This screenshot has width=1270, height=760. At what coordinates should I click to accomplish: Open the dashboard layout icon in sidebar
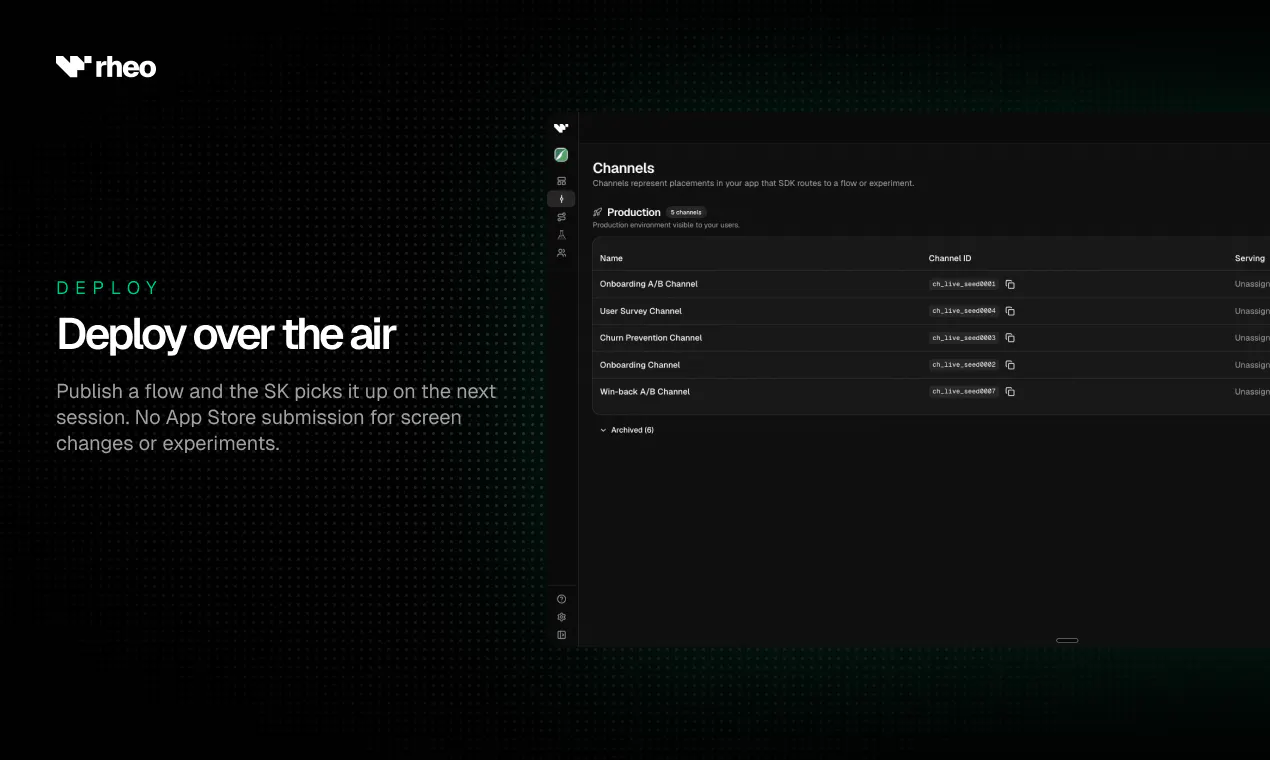[561, 181]
